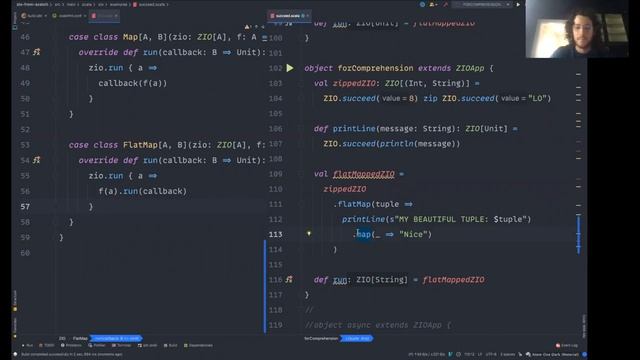Click the top toolbar Run play button
Viewport: 640px width, 360px height.
(518, 4)
